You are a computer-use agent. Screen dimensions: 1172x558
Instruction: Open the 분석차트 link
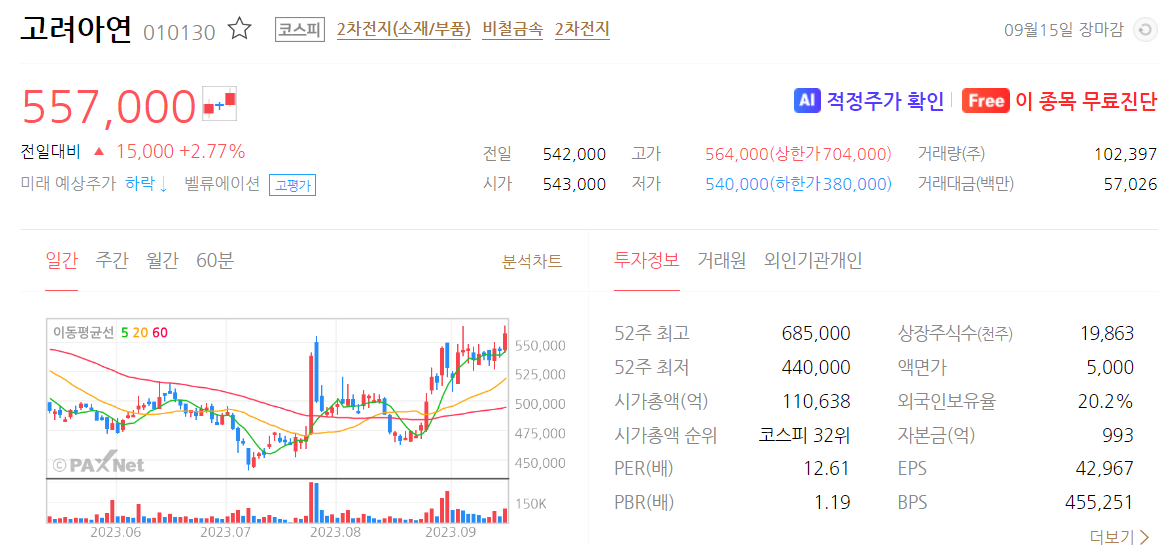click(532, 261)
